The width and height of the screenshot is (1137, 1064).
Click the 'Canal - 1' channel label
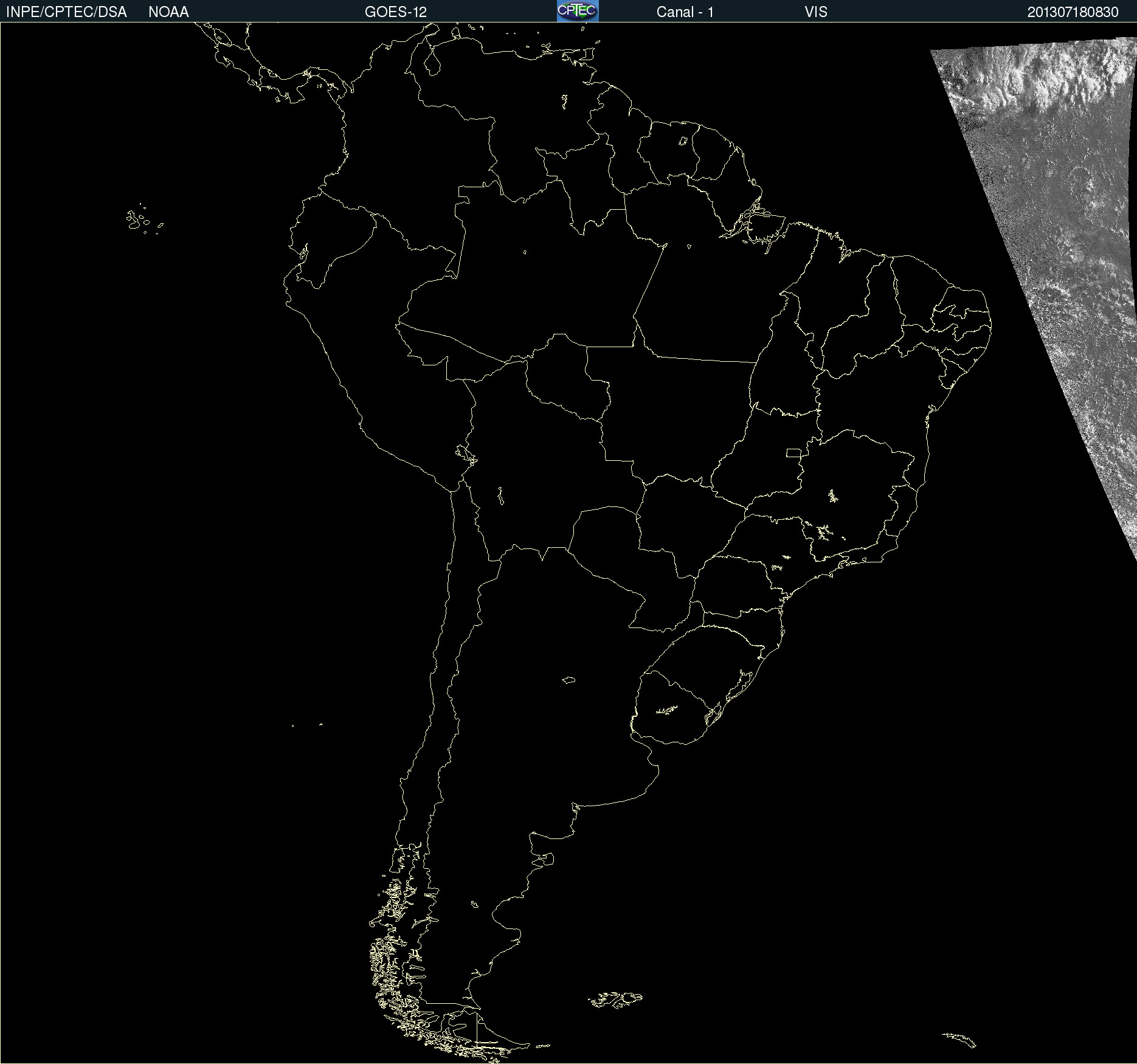pos(685,12)
